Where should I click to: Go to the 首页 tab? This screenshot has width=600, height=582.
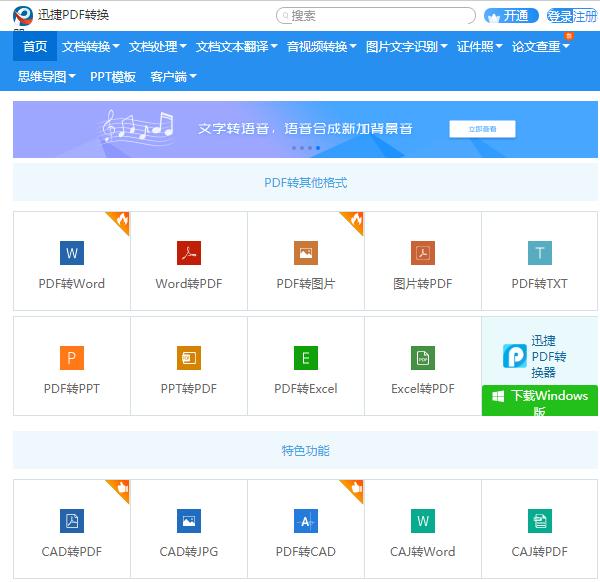pos(35,47)
